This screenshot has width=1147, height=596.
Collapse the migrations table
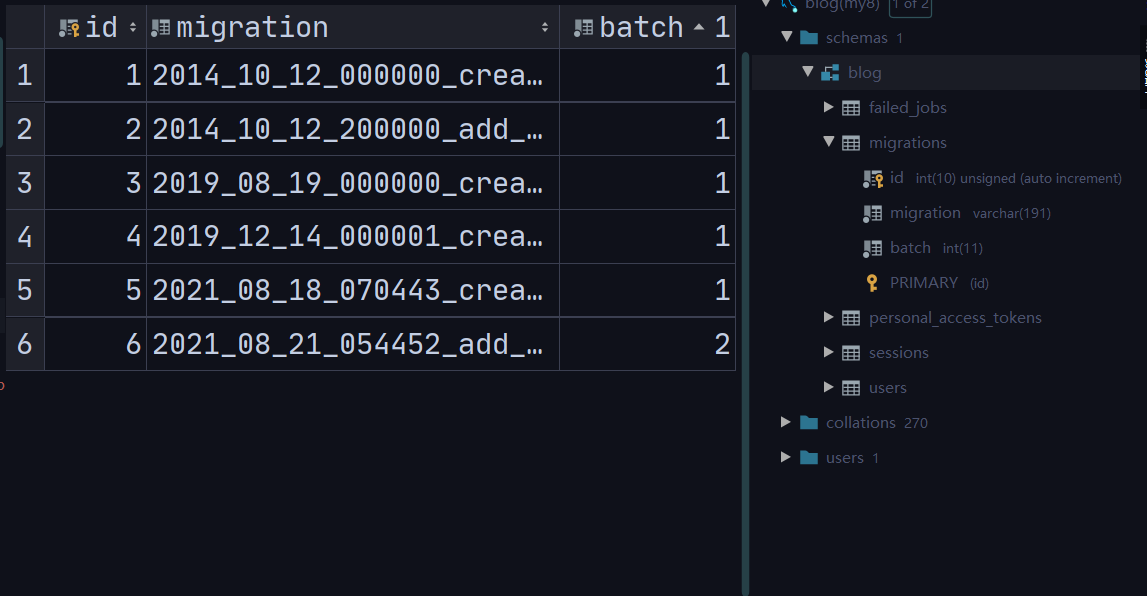tap(829, 142)
